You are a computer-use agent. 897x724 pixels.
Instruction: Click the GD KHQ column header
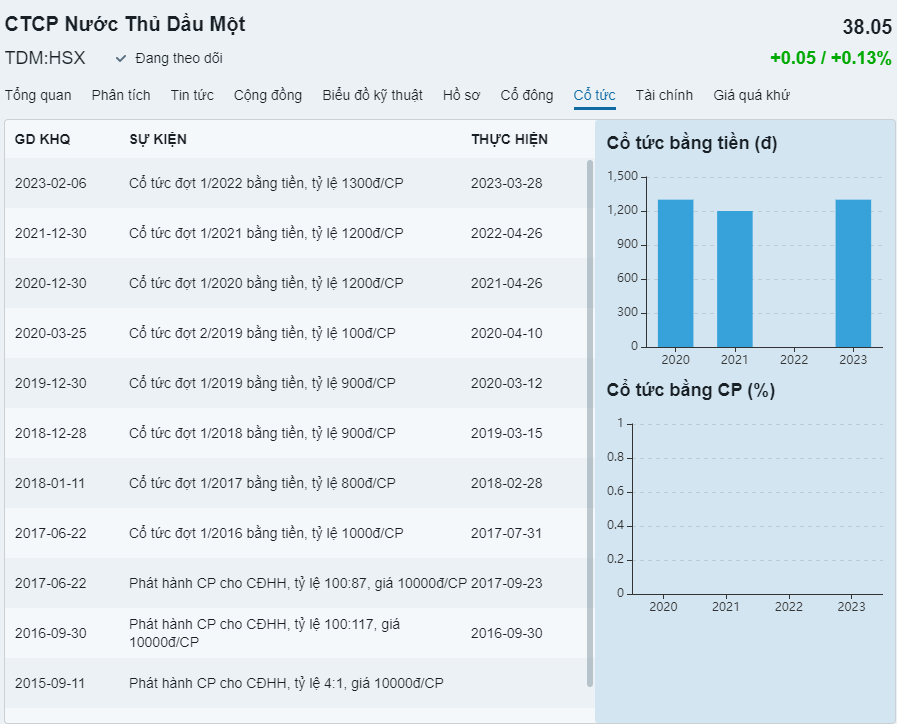point(42,139)
